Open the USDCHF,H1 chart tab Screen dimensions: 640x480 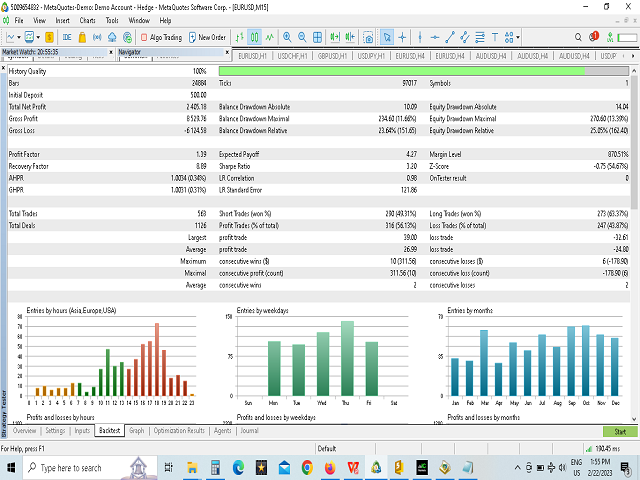292,56
